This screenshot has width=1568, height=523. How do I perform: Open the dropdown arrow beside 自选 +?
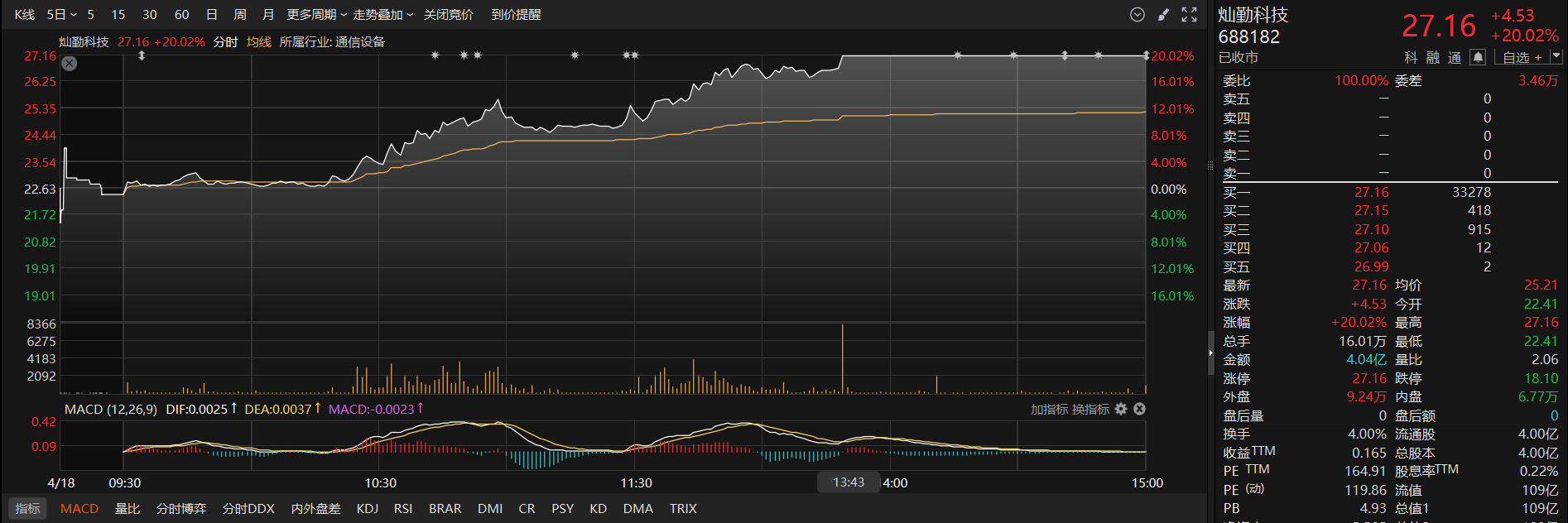pos(1556,57)
